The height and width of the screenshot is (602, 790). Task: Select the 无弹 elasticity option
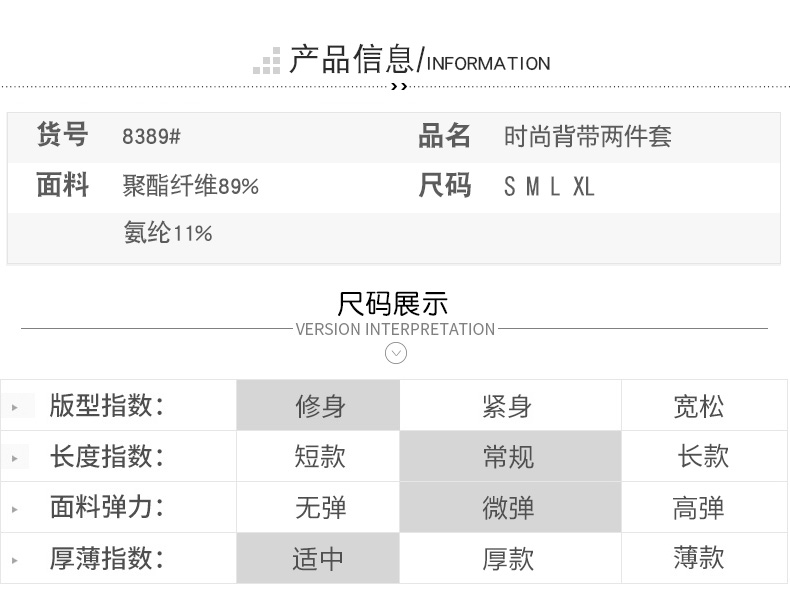319,508
